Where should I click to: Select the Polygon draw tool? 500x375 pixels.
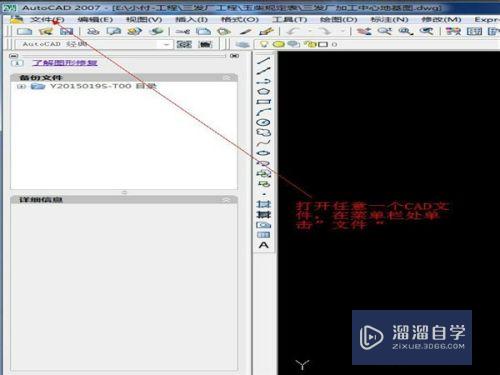click(264, 91)
